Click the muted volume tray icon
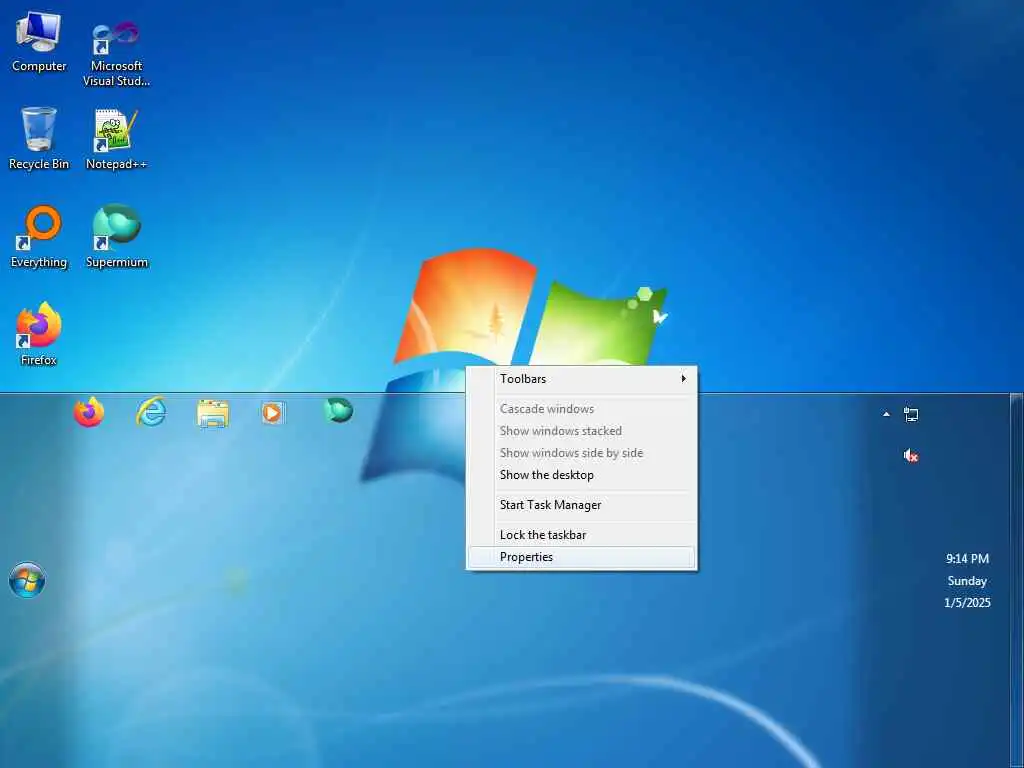The image size is (1024, 768). pos(911,456)
